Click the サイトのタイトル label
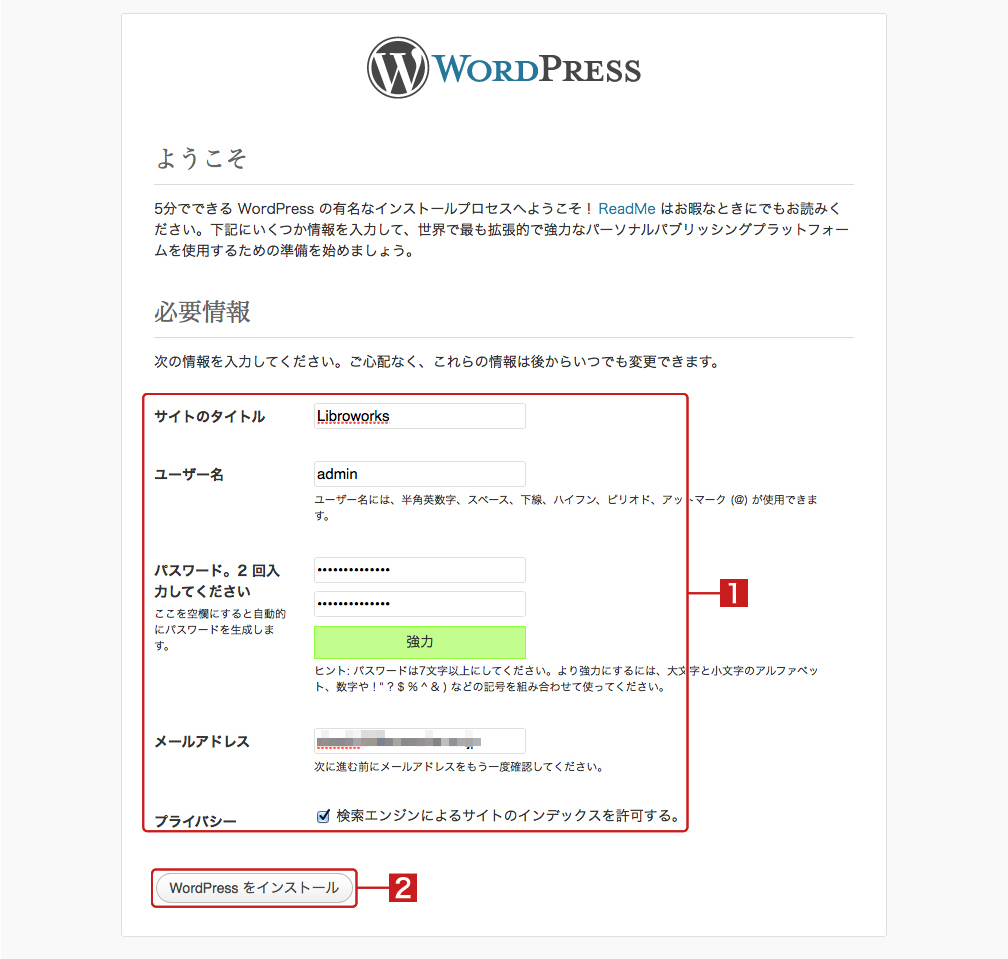This screenshot has height=959, width=1008. coord(210,417)
